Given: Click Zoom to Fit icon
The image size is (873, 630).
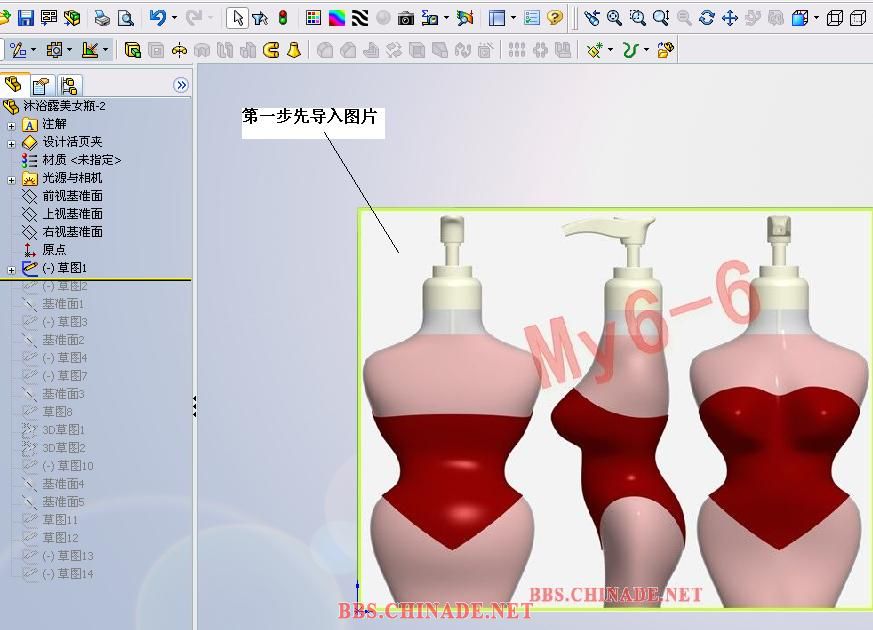Looking at the screenshot, I should click(x=615, y=18).
